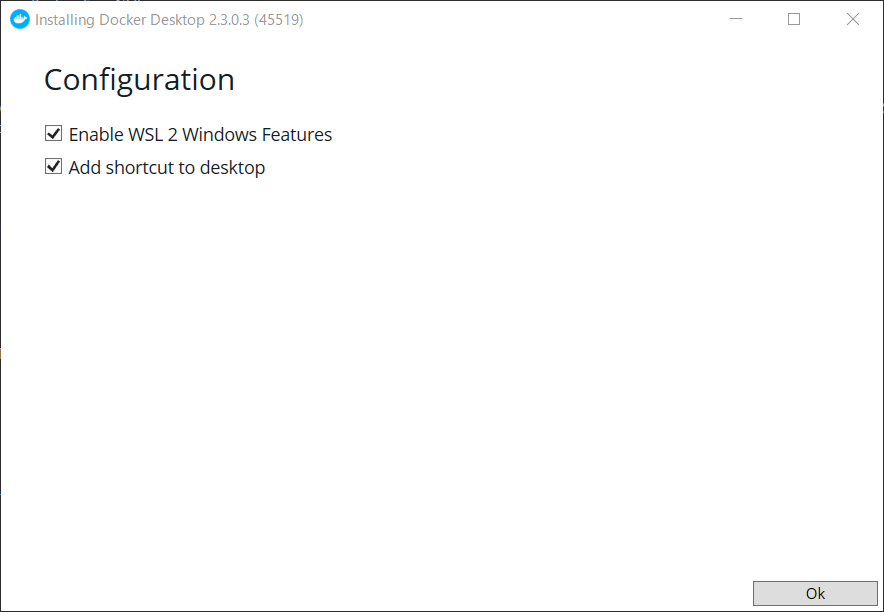Click the empty title bar area beside the title

point(505,19)
